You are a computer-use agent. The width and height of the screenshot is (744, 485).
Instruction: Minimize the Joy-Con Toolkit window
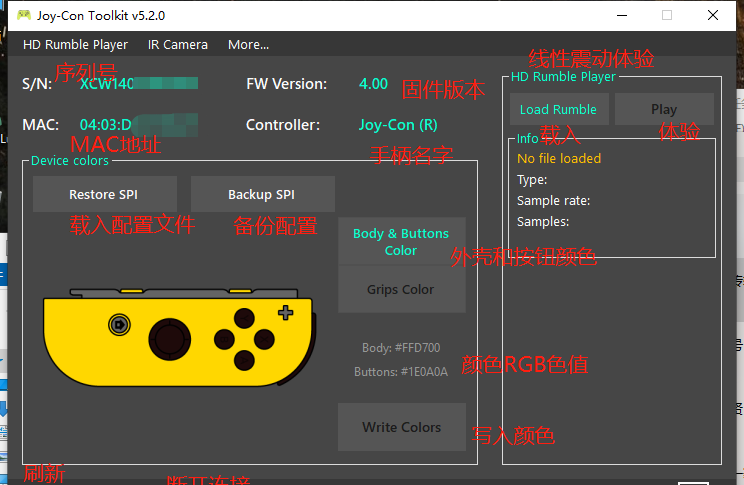(622, 15)
